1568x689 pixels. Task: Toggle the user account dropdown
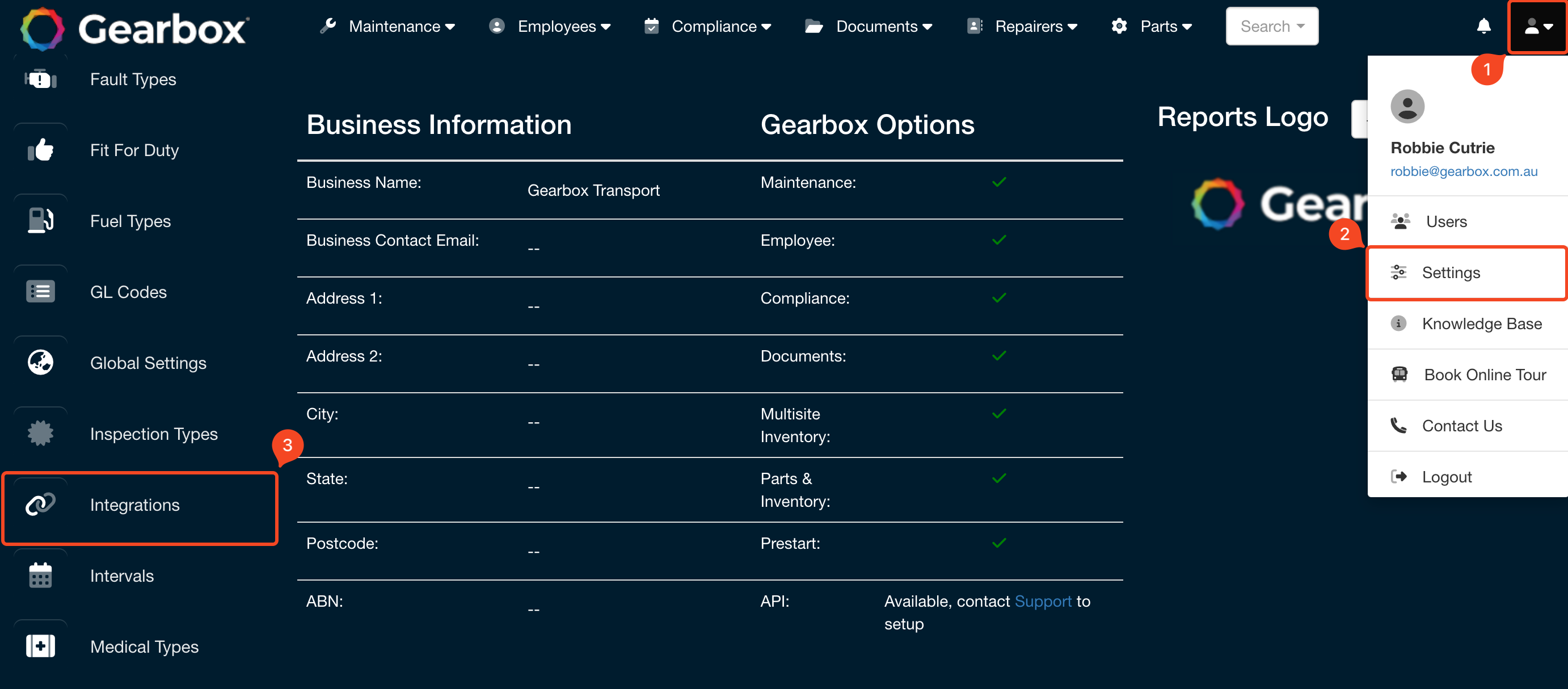click(x=1537, y=26)
